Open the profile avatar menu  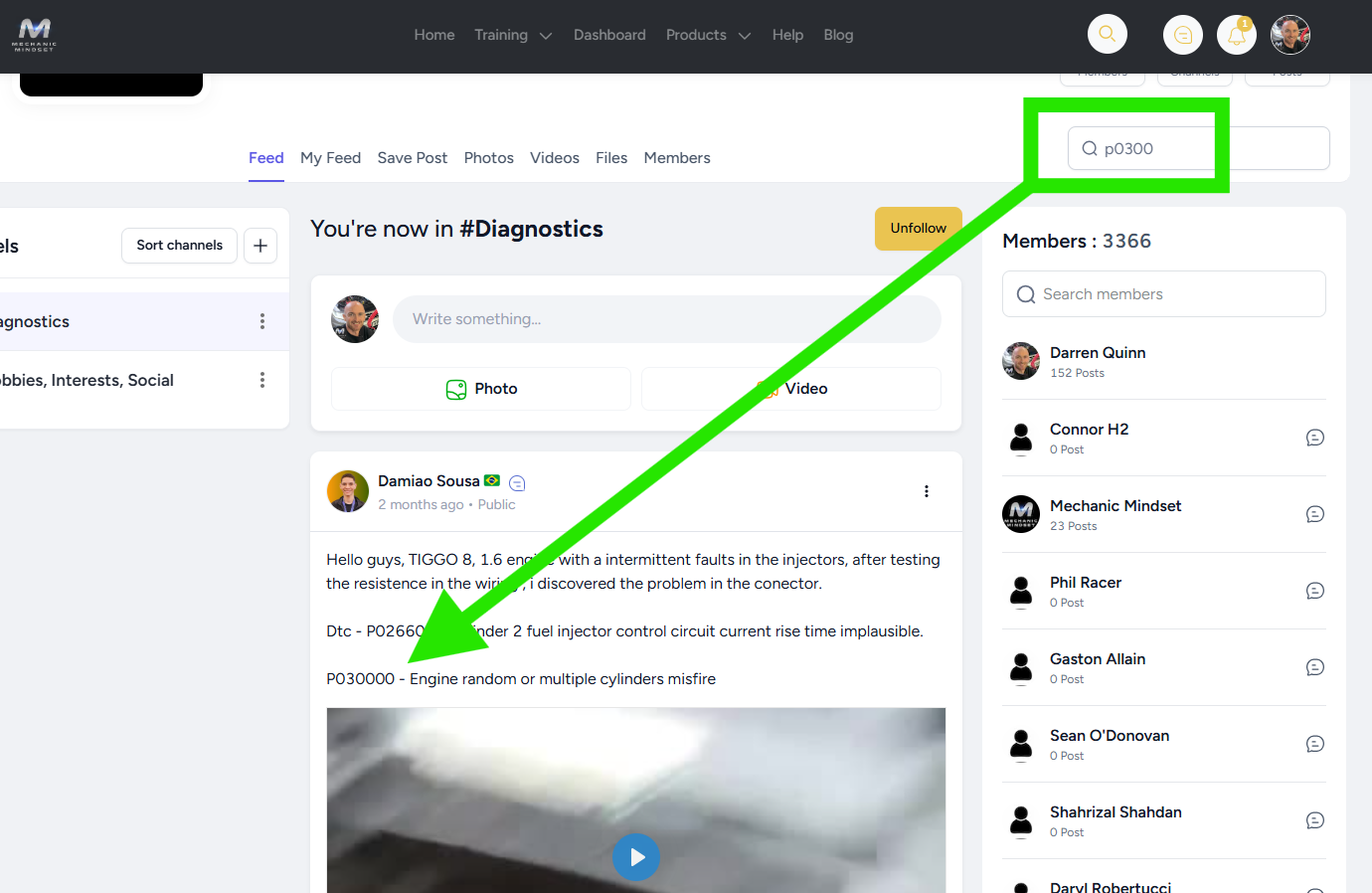(1289, 35)
